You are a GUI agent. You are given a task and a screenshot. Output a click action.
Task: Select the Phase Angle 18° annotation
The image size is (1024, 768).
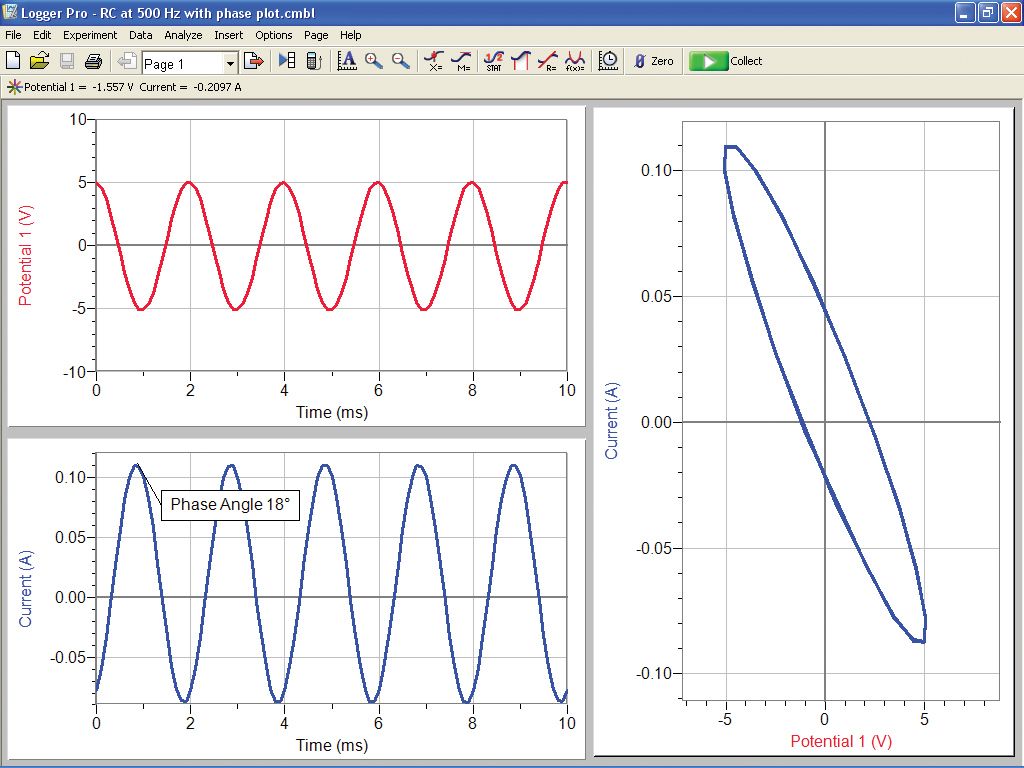click(230, 505)
